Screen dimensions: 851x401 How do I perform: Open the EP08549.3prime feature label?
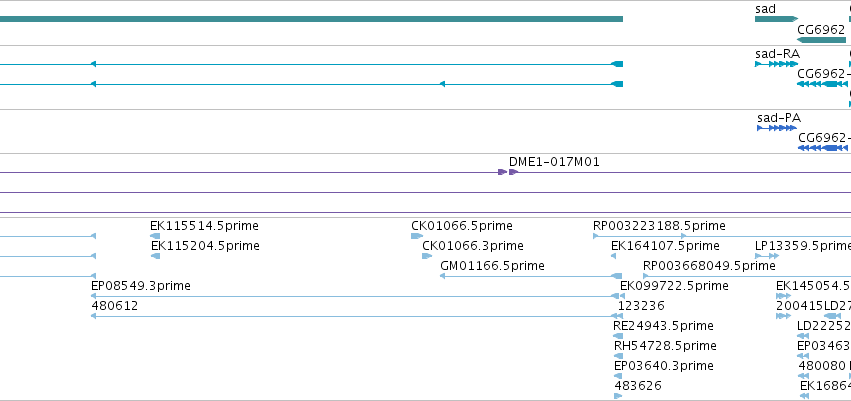coord(141,286)
